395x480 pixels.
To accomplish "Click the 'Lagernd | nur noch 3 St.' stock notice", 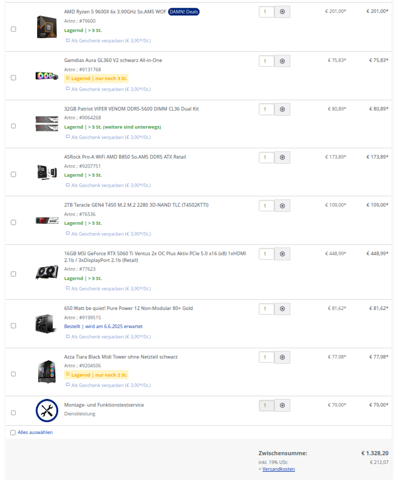I will 96,78.
